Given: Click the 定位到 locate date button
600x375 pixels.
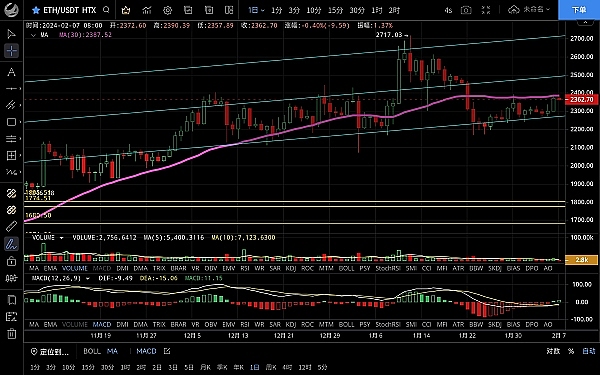Looking at the screenshot, I should (x=50, y=351).
